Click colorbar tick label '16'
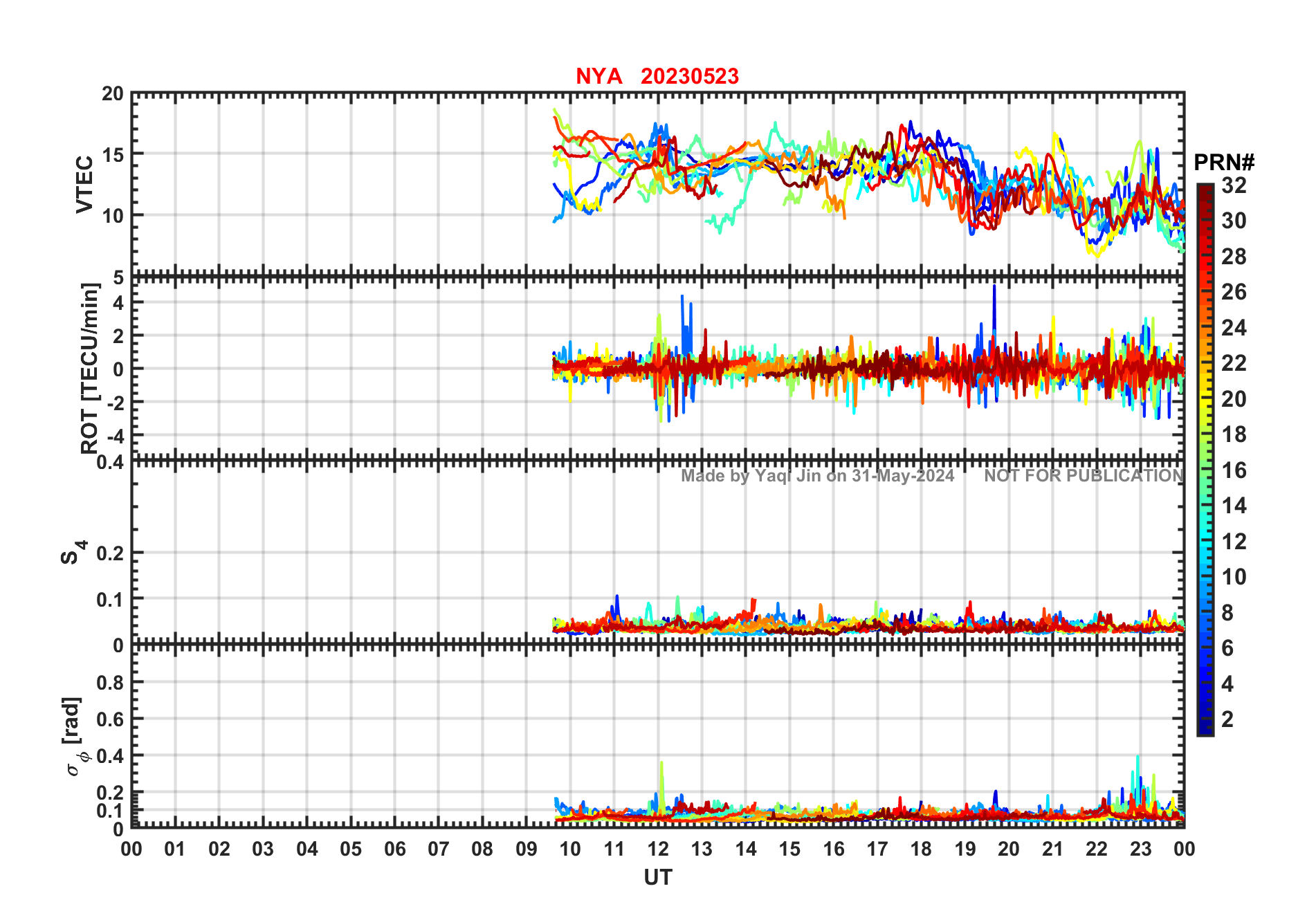The height and width of the screenshot is (920, 1316). coord(1234,470)
